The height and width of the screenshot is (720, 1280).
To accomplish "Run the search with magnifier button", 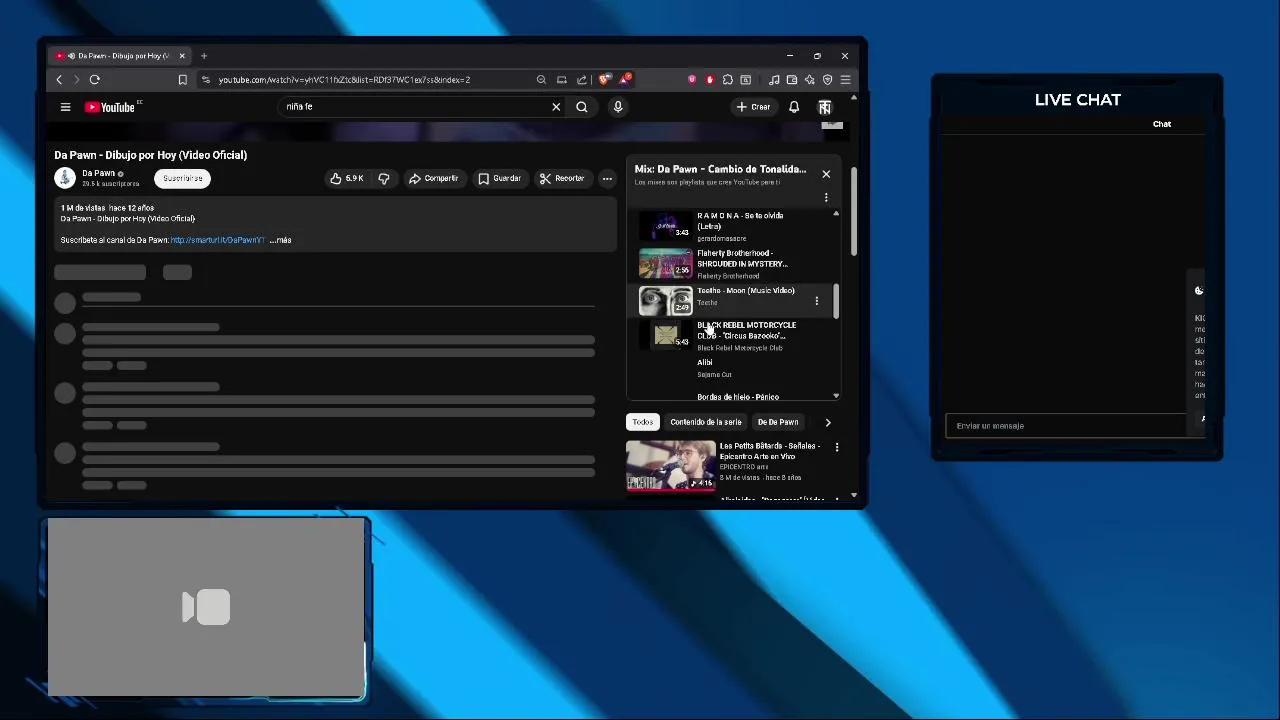I will point(582,107).
